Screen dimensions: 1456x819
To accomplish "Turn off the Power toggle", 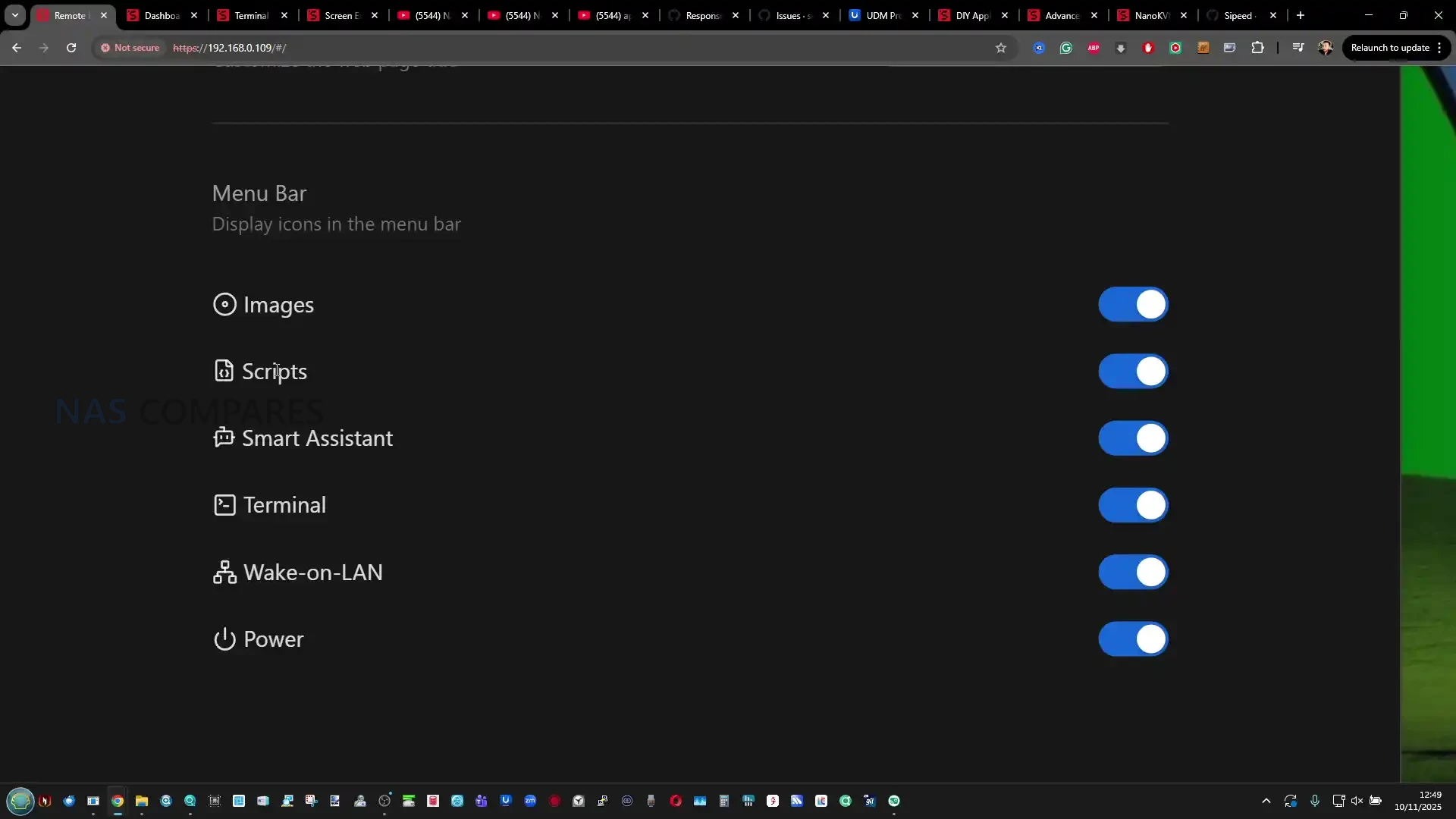I will [x=1133, y=639].
